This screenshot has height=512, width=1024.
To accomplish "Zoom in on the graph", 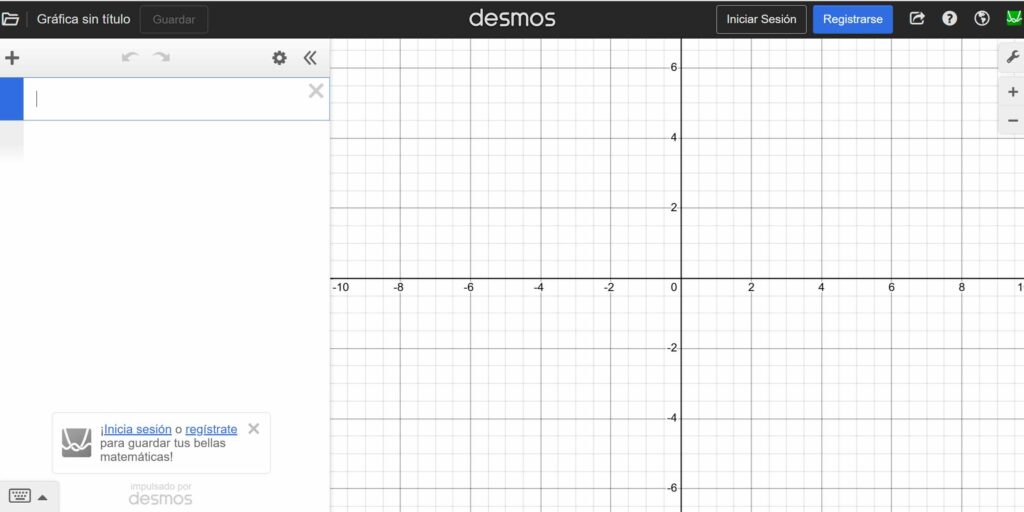I will coord(1013,92).
